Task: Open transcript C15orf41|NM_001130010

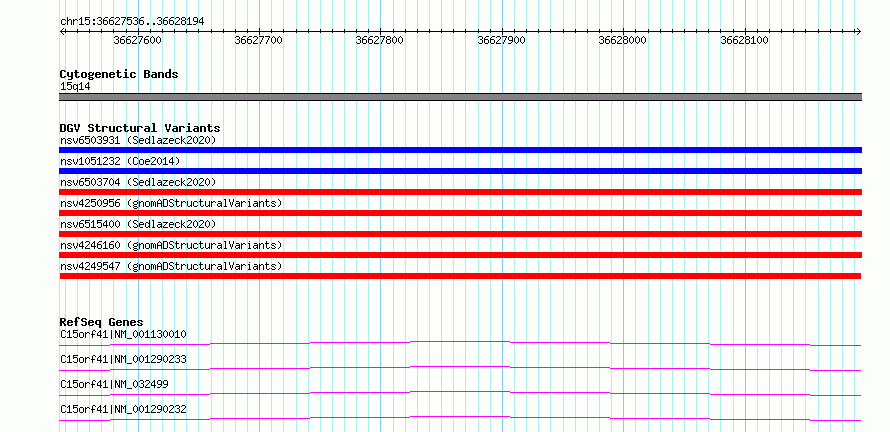Action: (123, 334)
